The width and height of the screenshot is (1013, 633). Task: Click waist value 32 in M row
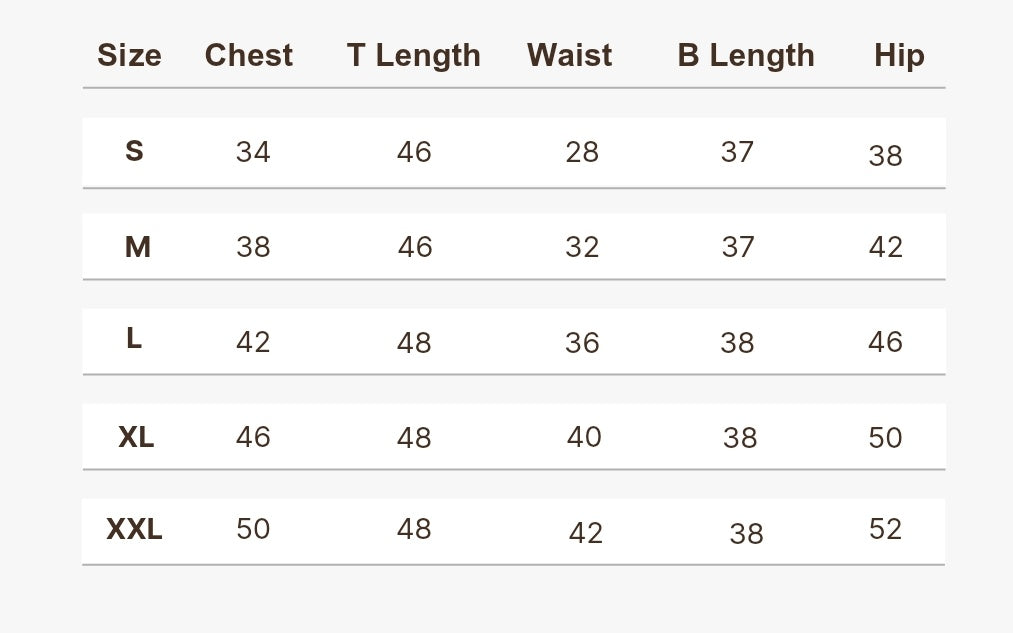click(582, 247)
